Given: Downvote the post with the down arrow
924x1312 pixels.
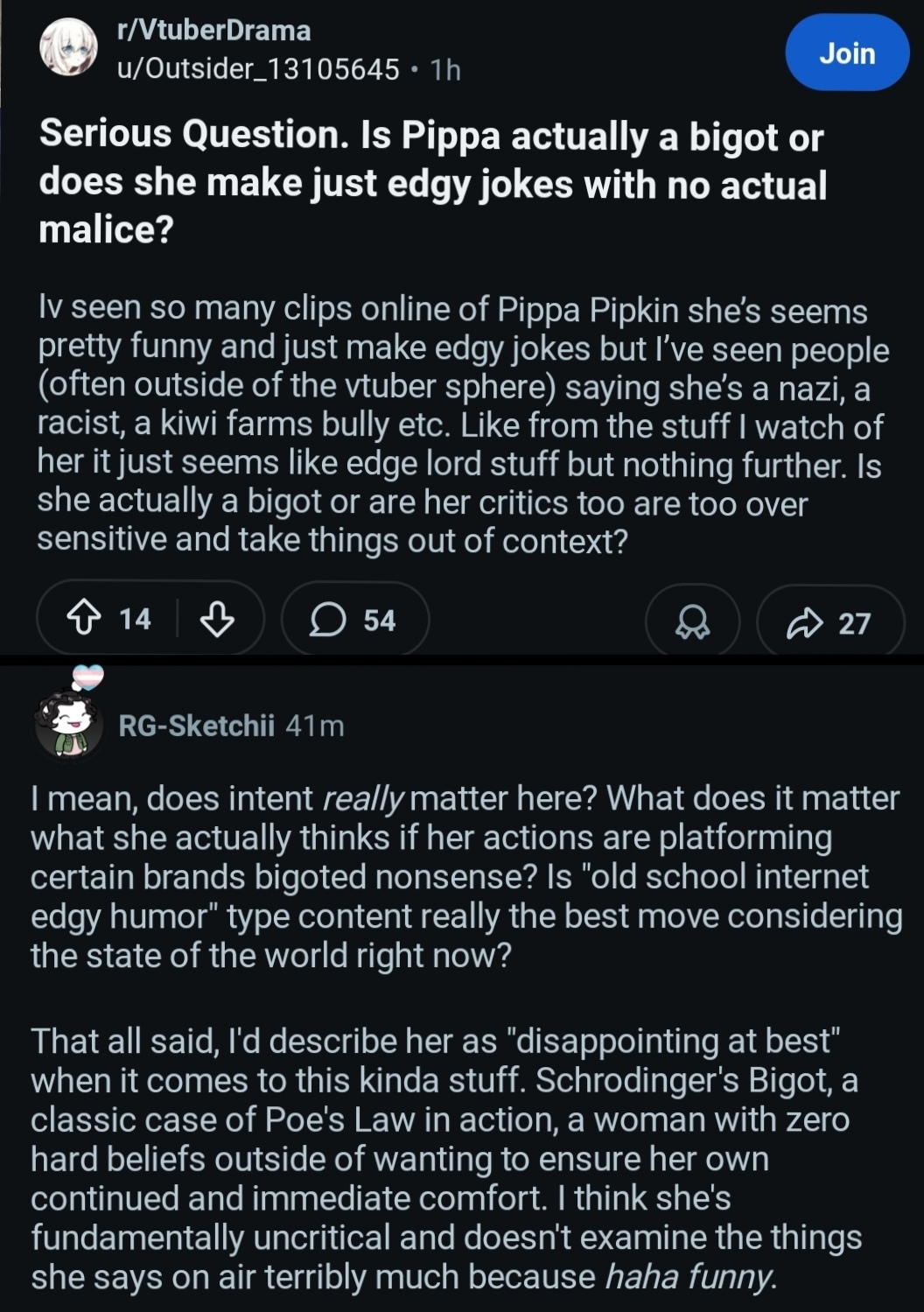Looking at the screenshot, I should (217, 620).
